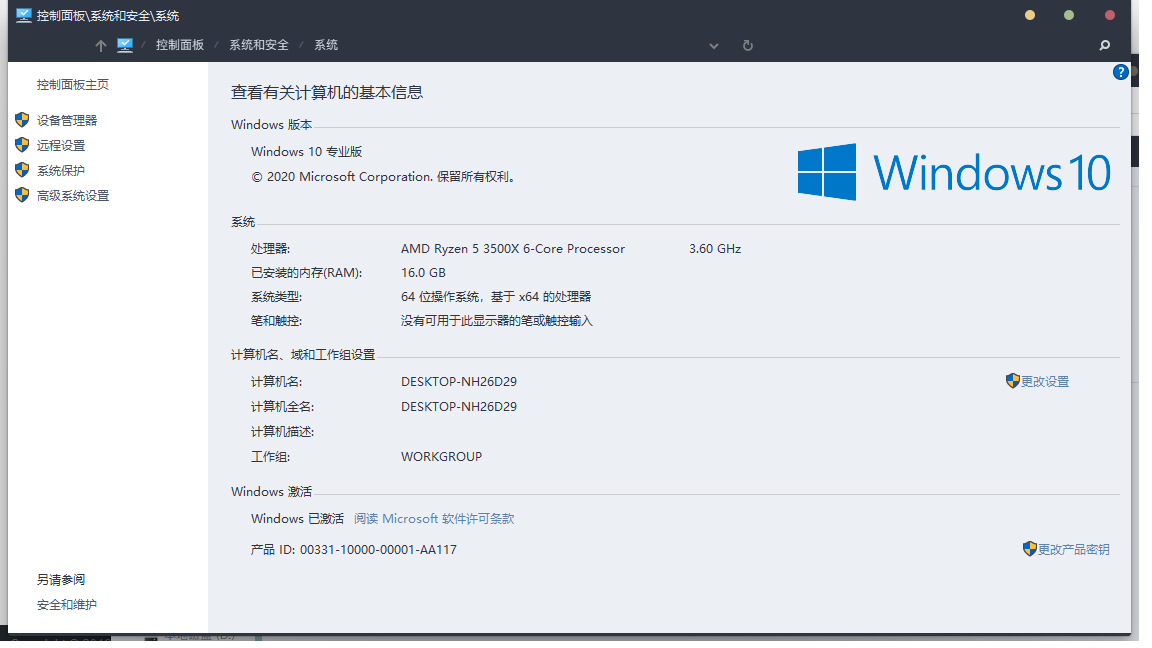The height and width of the screenshot is (648, 1152).
Task: Click the 计算机名、域和工作组设置 section header
Action: pos(303,355)
